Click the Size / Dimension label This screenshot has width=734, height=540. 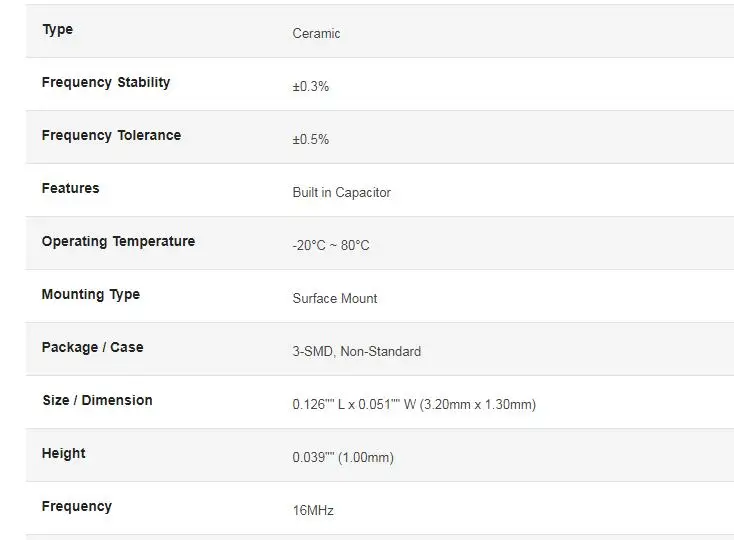click(x=97, y=401)
